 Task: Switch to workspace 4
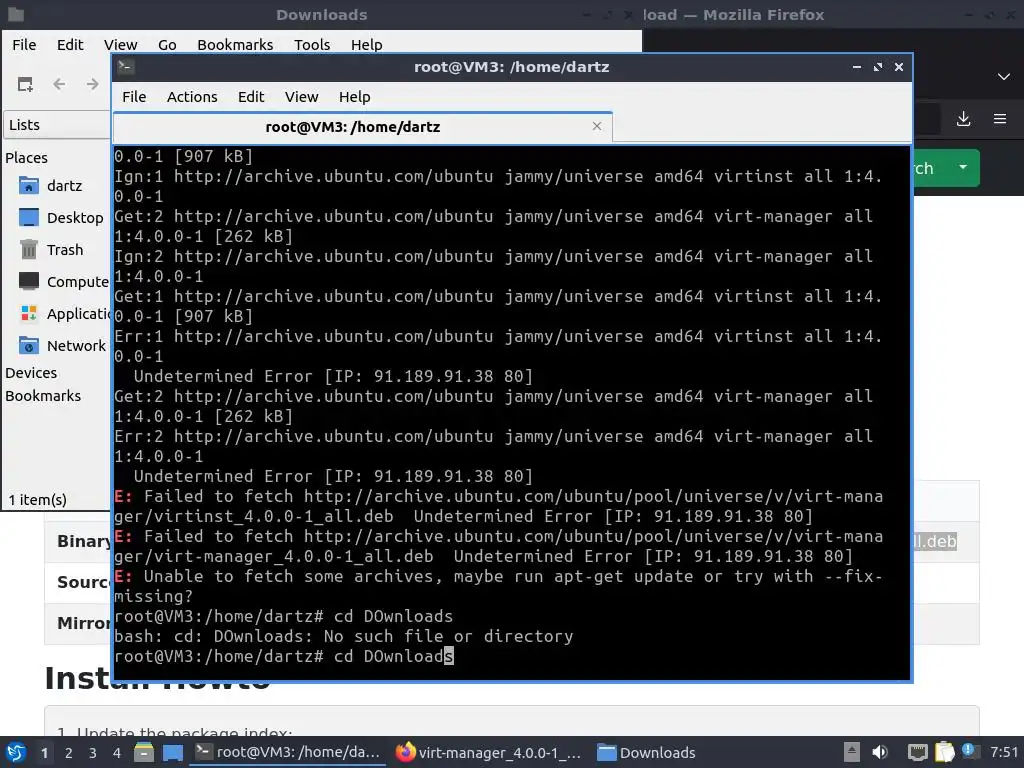117,753
